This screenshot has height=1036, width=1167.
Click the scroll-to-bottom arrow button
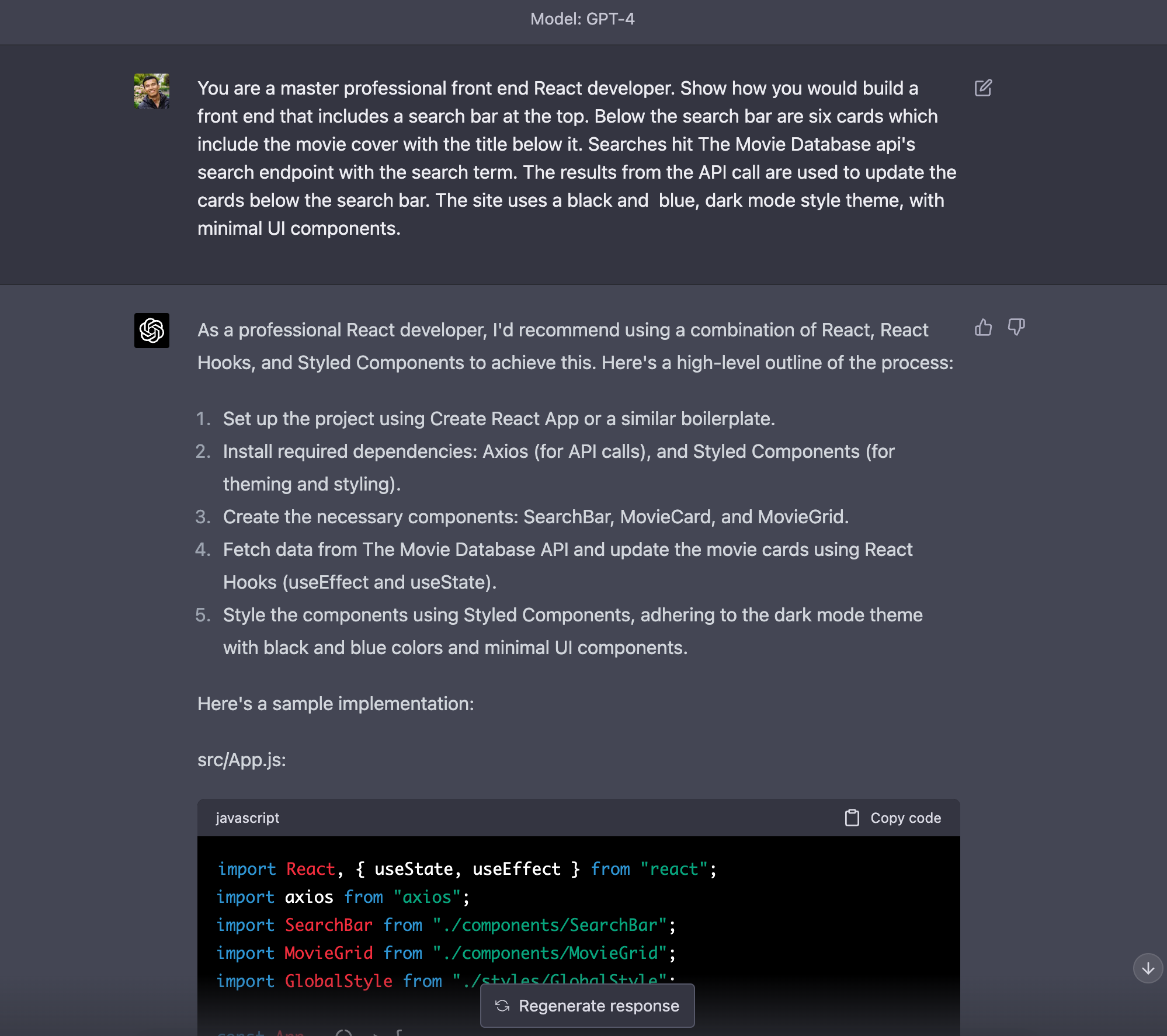tap(1148, 968)
